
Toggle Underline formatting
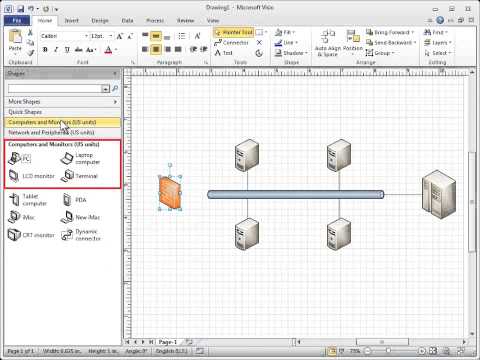(x=67, y=50)
